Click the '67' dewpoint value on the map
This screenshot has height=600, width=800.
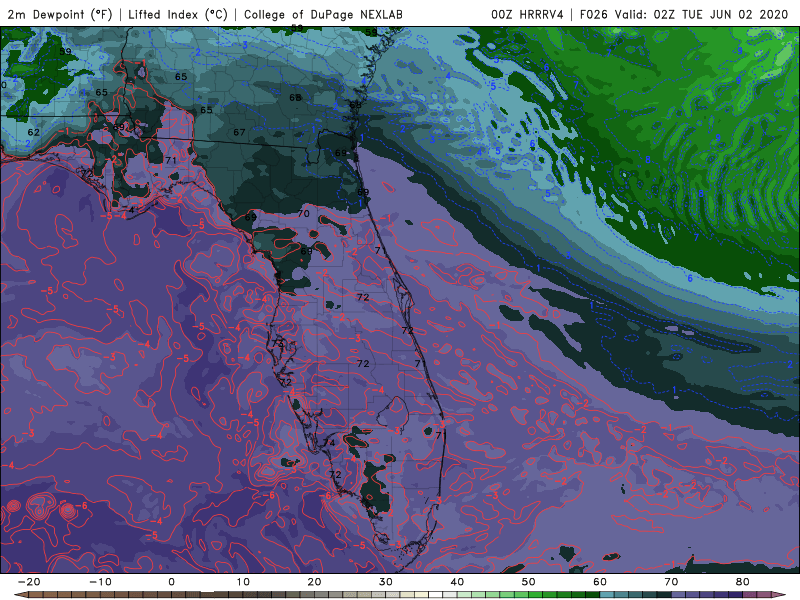[239, 132]
